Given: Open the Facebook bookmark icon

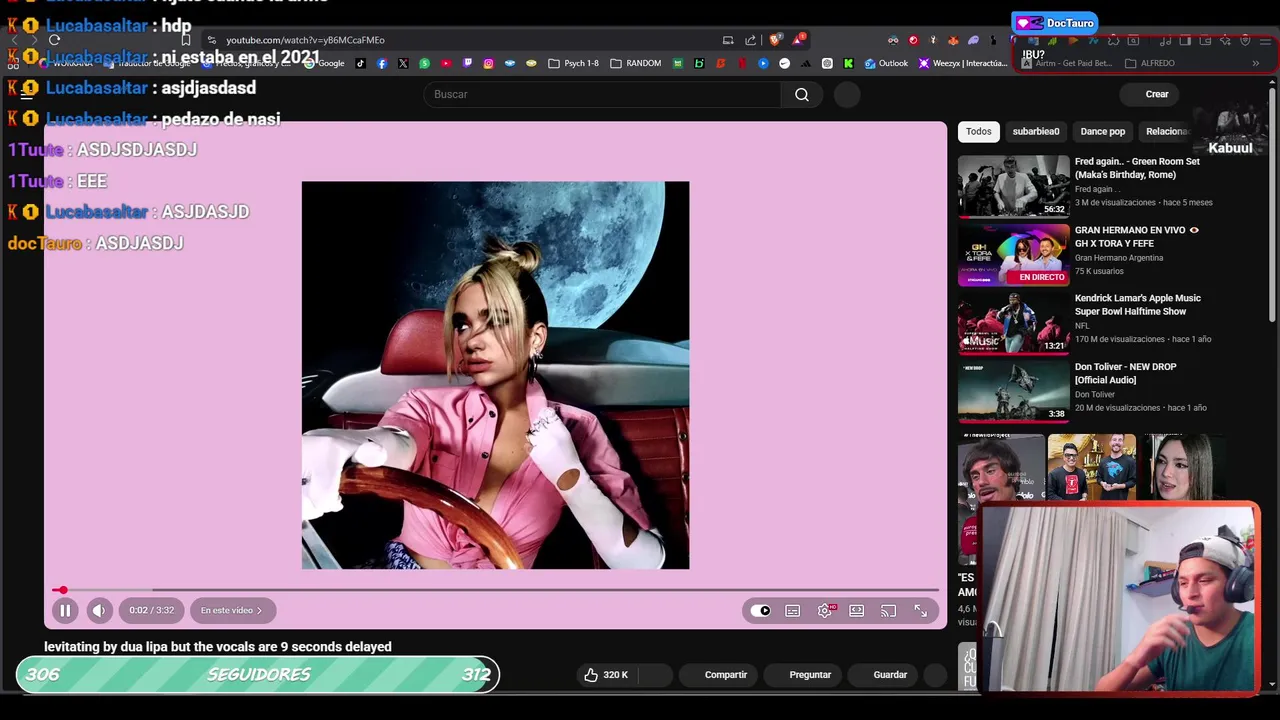Looking at the screenshot, I should tap(382, 63).
